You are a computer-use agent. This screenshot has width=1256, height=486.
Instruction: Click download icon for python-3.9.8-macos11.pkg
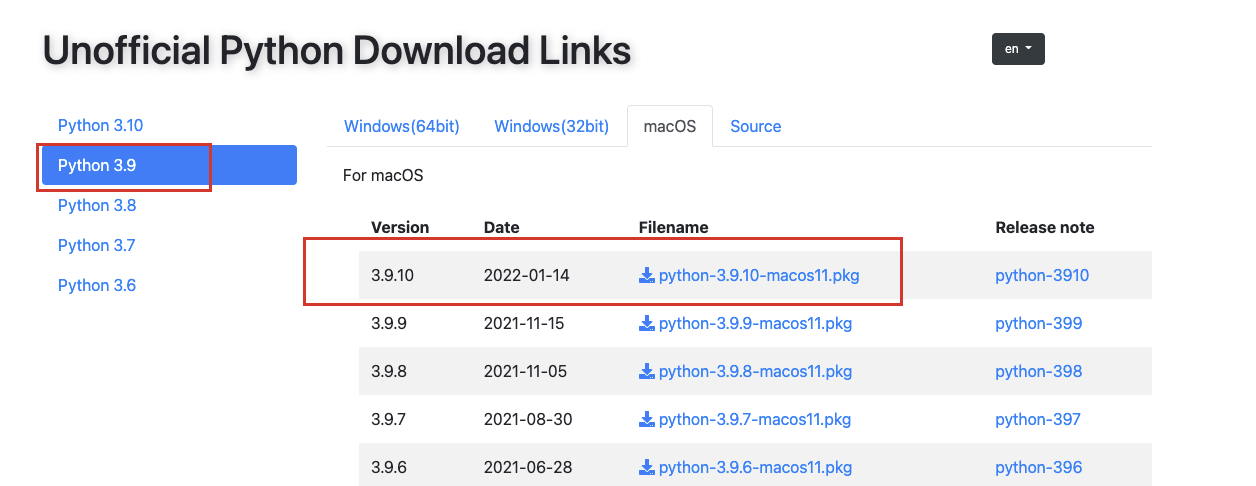(647, 371)
